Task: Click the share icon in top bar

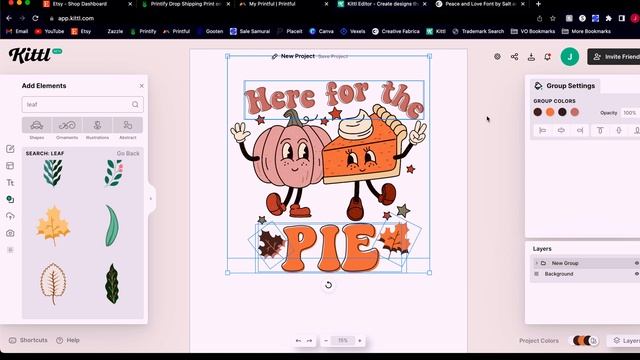Action: click(514, 57)
